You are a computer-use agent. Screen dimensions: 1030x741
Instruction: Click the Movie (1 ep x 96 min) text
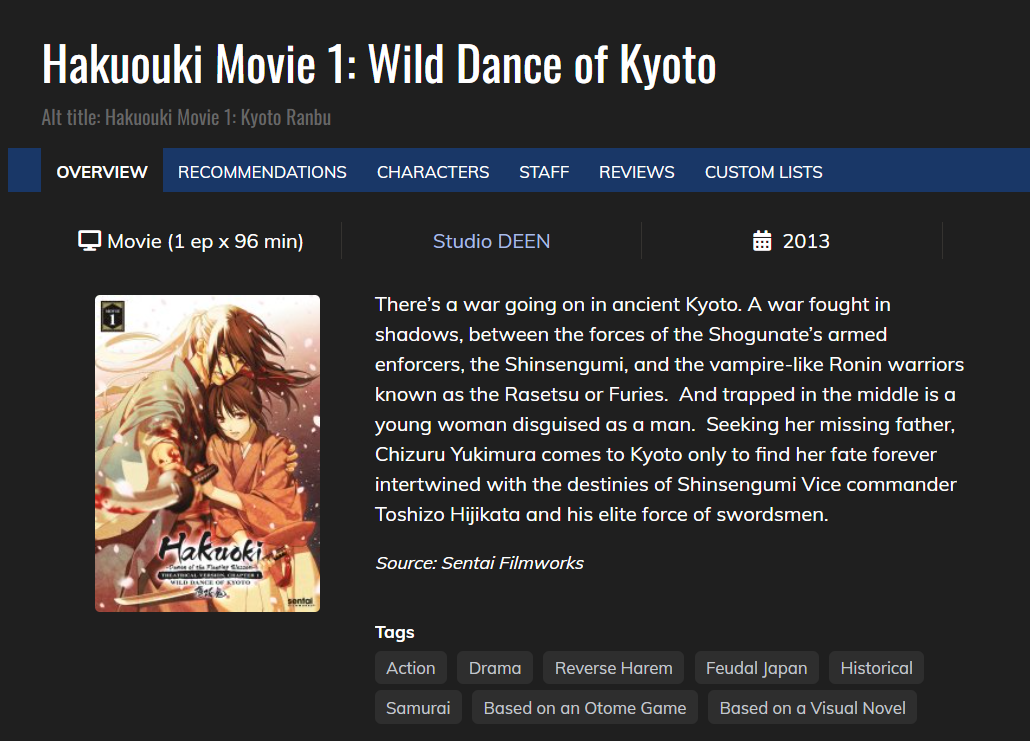205,241
